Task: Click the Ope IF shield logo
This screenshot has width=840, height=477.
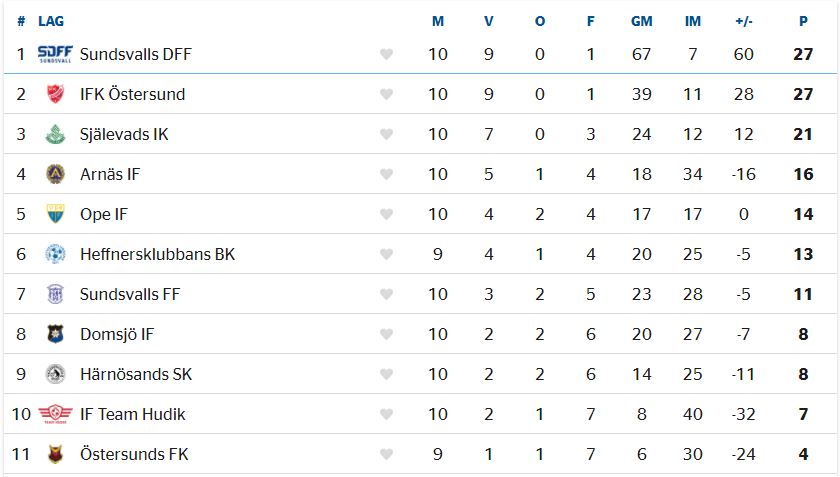Action: (x=55, y=214)
